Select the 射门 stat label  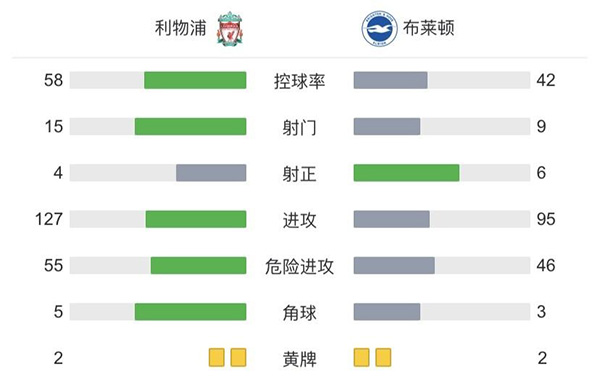tap(300, 127)
